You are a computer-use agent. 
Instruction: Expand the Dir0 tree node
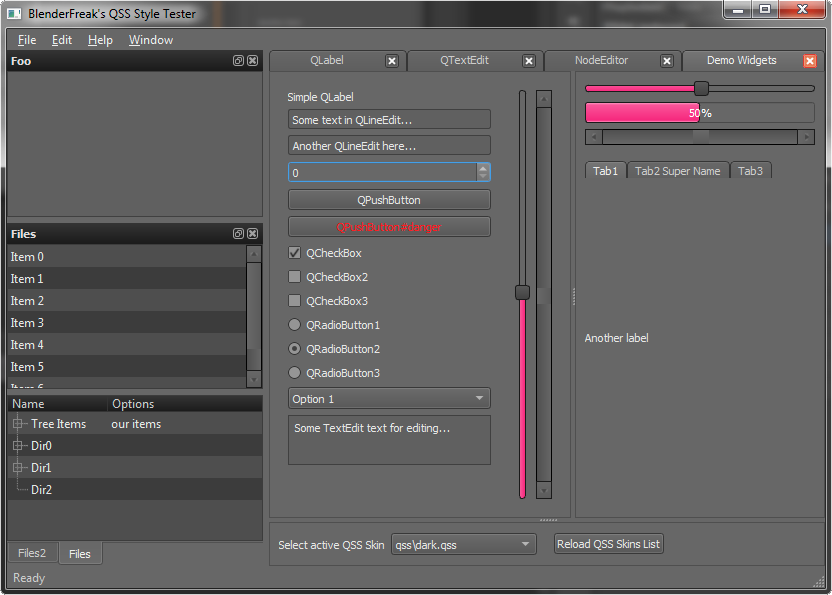click(18, 445)
